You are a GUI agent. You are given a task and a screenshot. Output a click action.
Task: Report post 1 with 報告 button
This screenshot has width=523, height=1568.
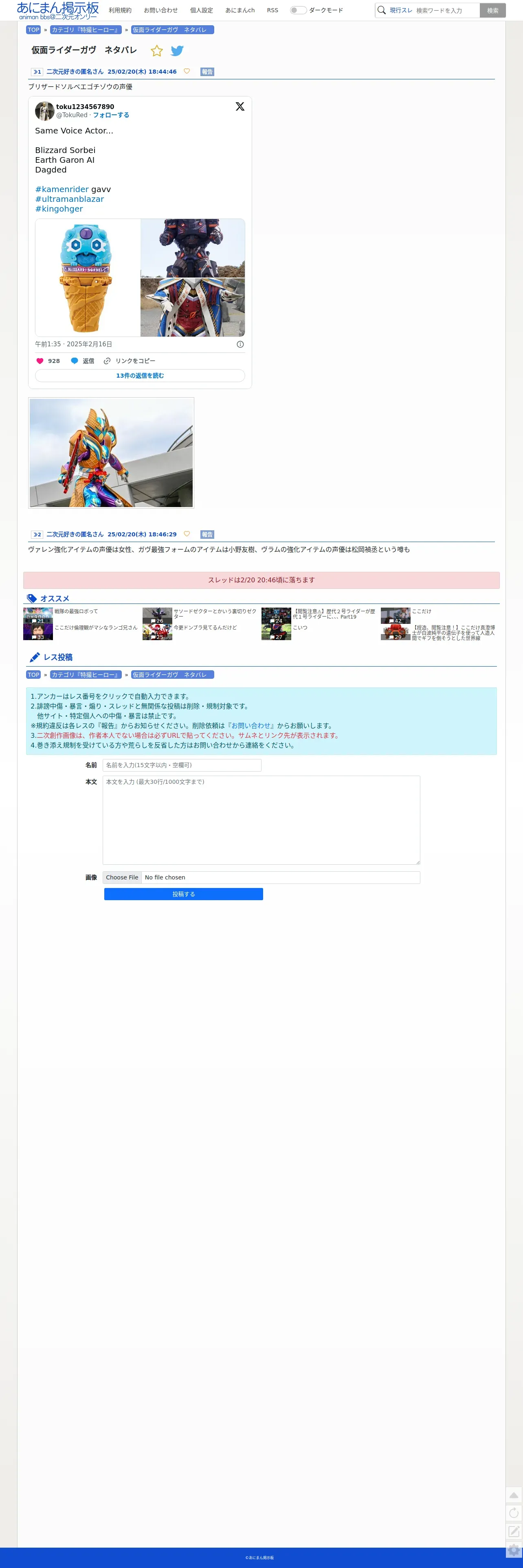point(207,72)
